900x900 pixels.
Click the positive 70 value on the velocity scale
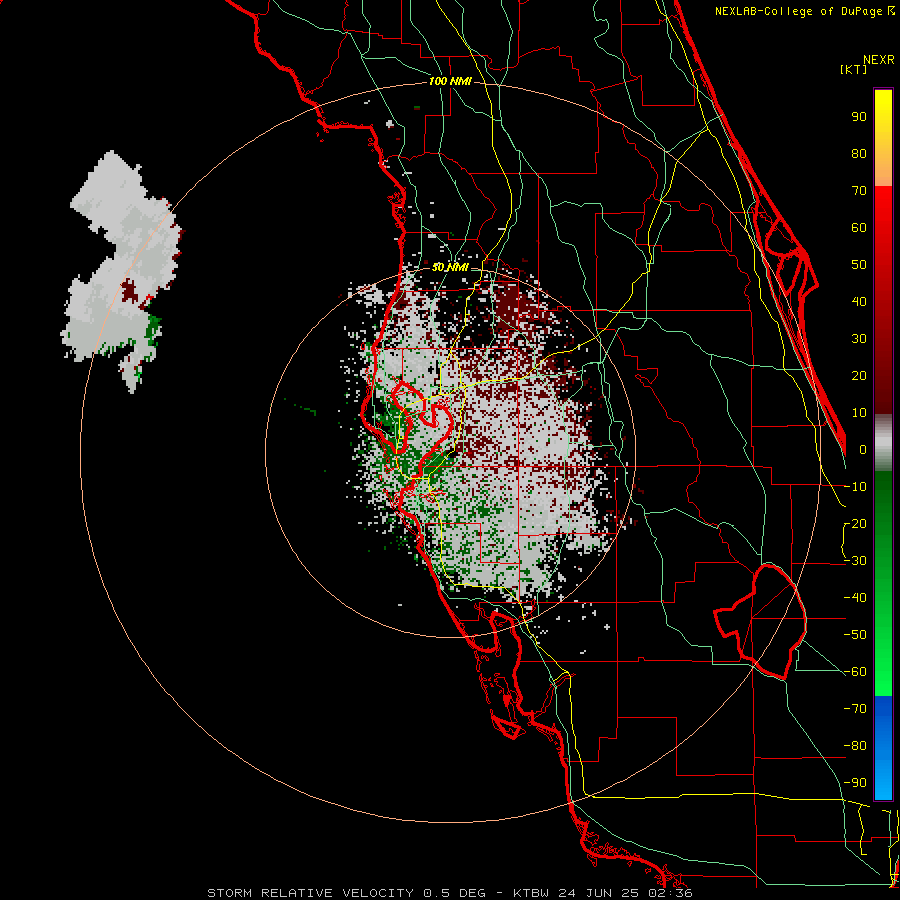(x=859, y=191)
